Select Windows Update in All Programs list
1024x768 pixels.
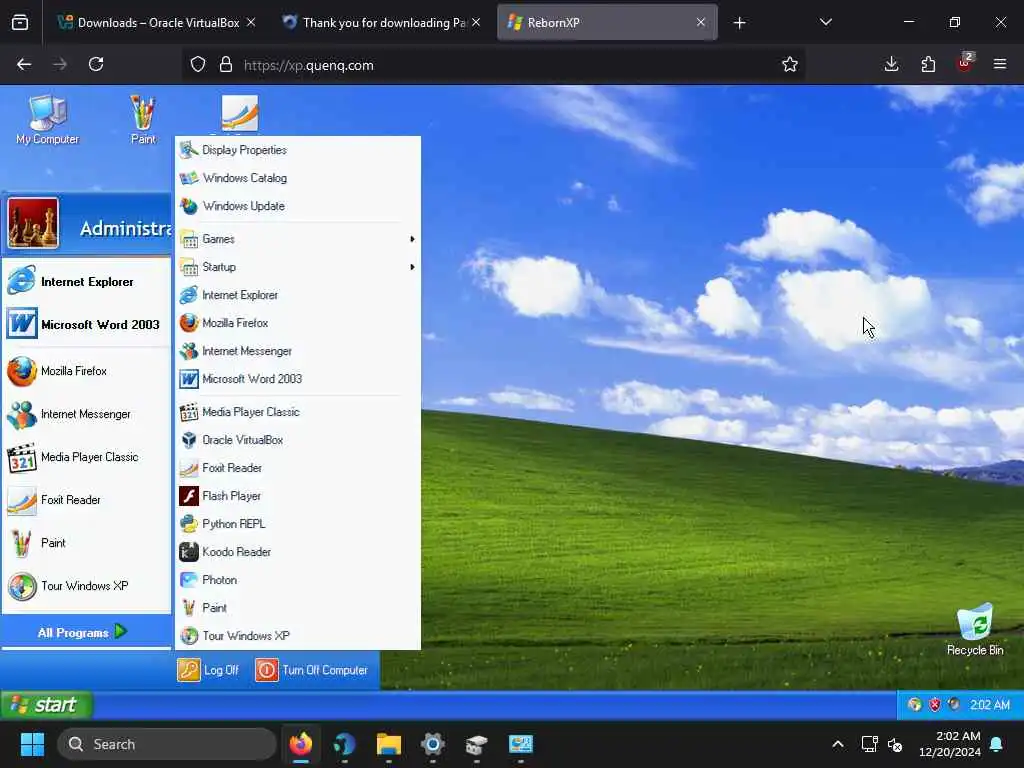coord(298,206)
